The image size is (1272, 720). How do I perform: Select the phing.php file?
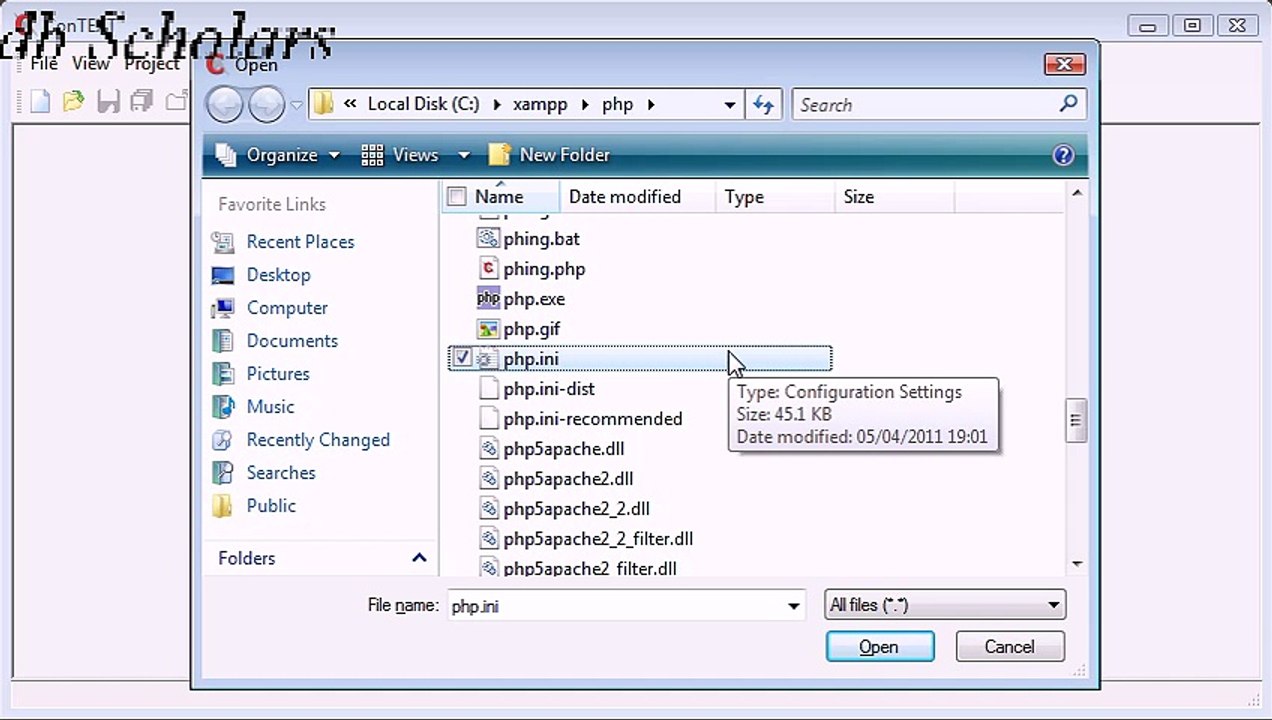pos(544,269)
